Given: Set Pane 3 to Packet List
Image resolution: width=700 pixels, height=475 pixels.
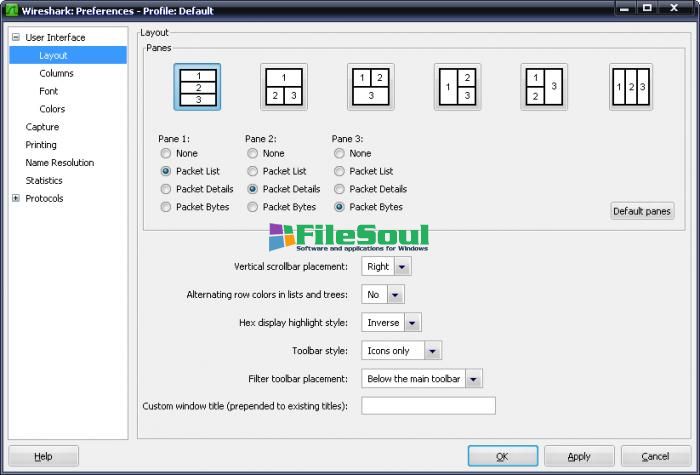Looking at the screenshot, I should click(340, 171).
